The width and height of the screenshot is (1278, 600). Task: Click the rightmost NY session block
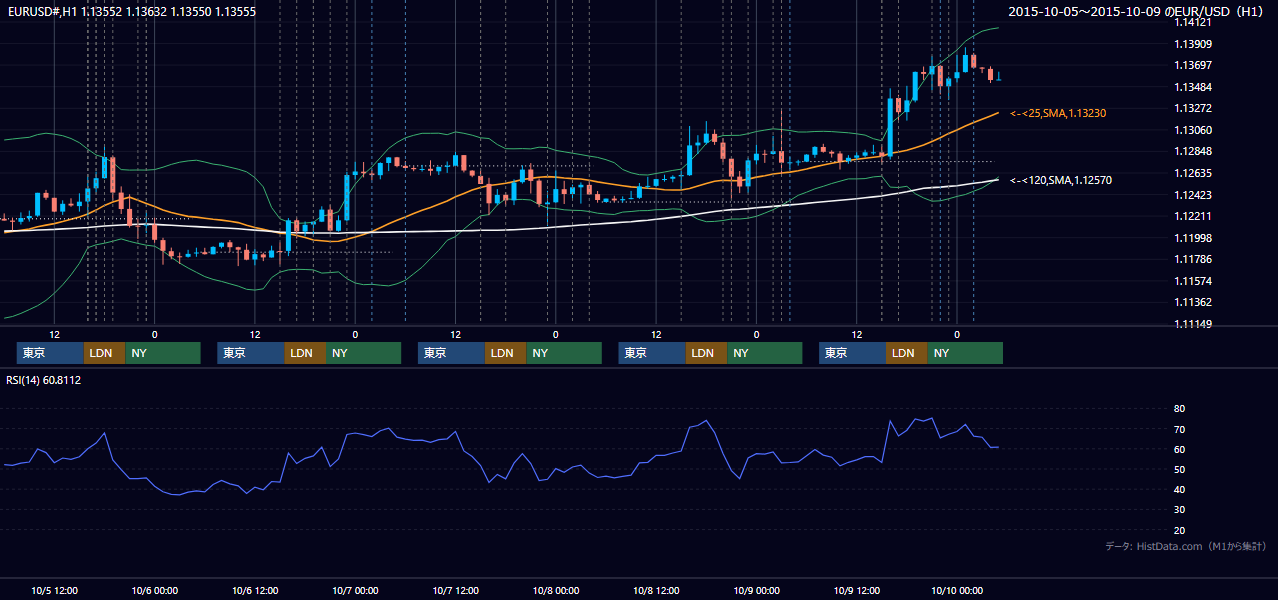pos(965,353)
